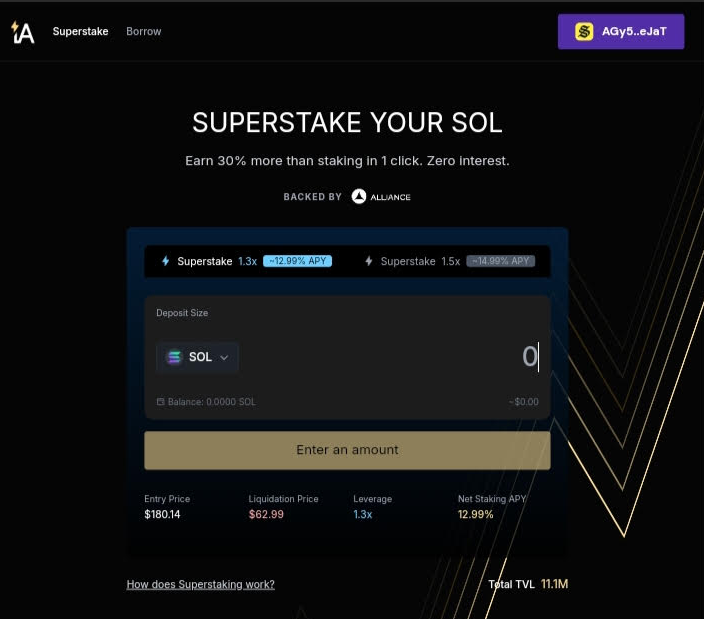Click the ~14.99% APY badge
704x619 pixels.
click(x=500, y=261)
